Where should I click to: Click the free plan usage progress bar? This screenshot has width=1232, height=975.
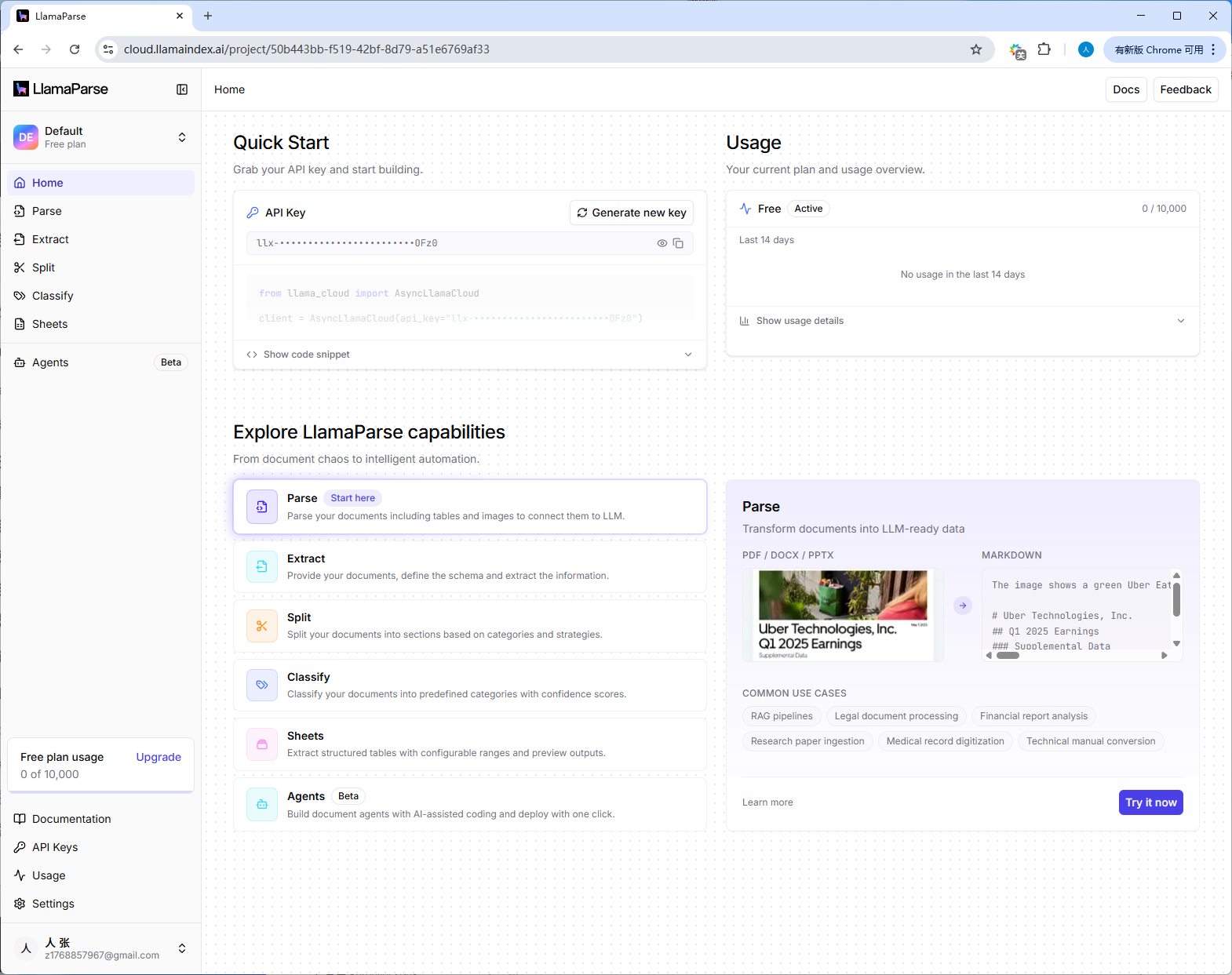pyautogui.click(x=101, y=791)
